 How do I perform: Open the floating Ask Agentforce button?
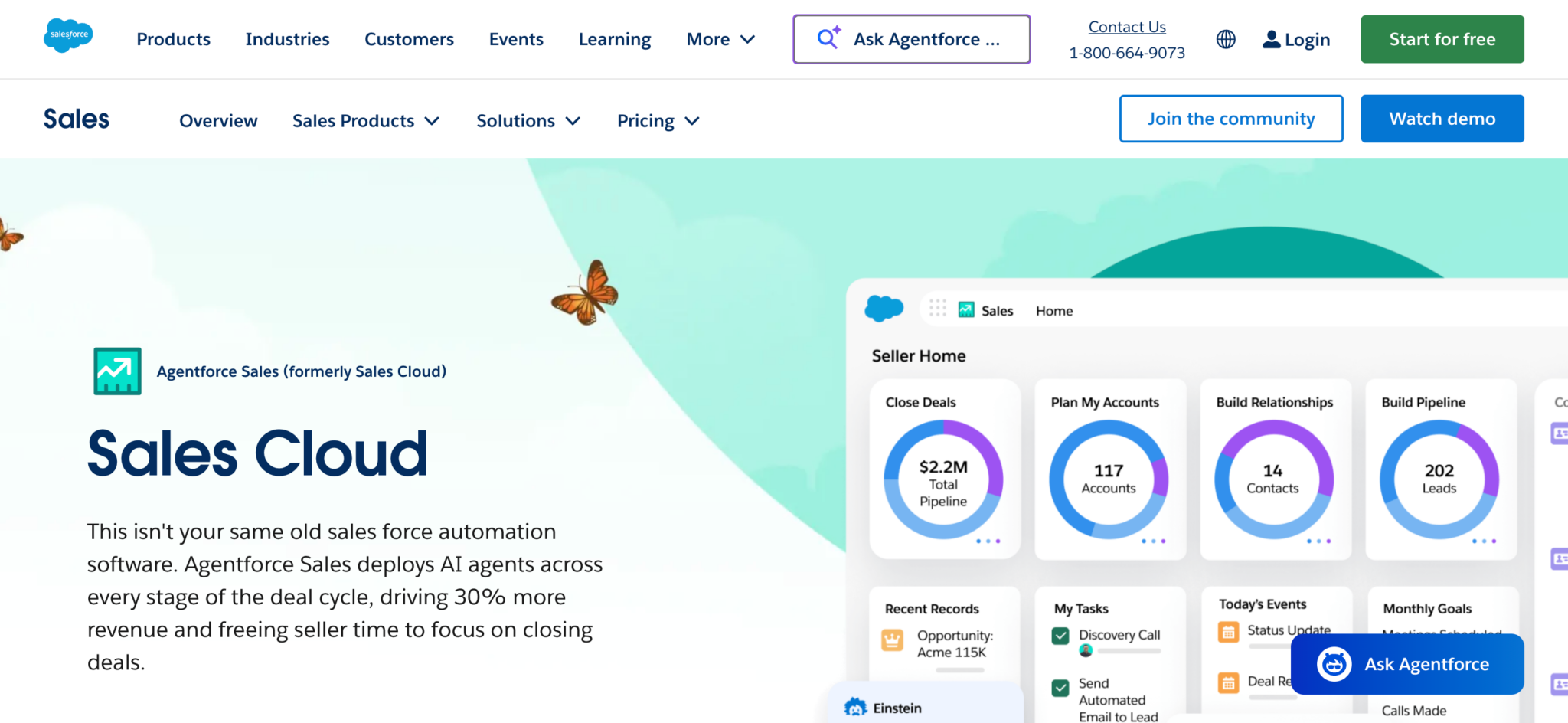(x=1407, y=664)
